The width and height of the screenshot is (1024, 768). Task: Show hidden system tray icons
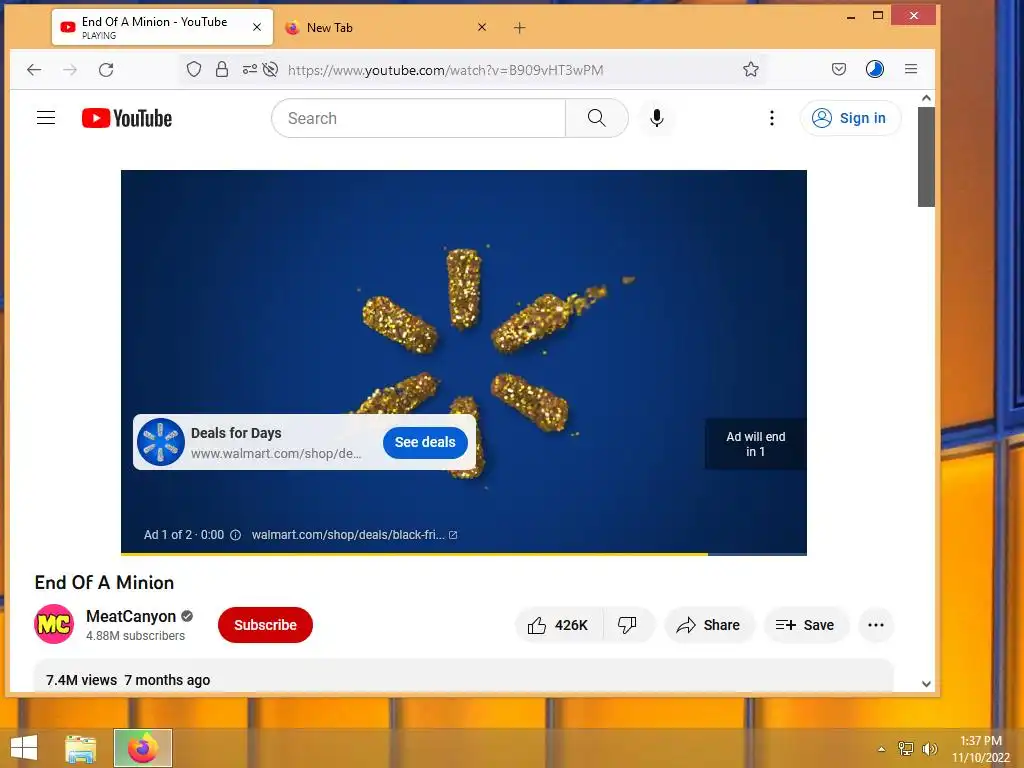pos(882,749)
